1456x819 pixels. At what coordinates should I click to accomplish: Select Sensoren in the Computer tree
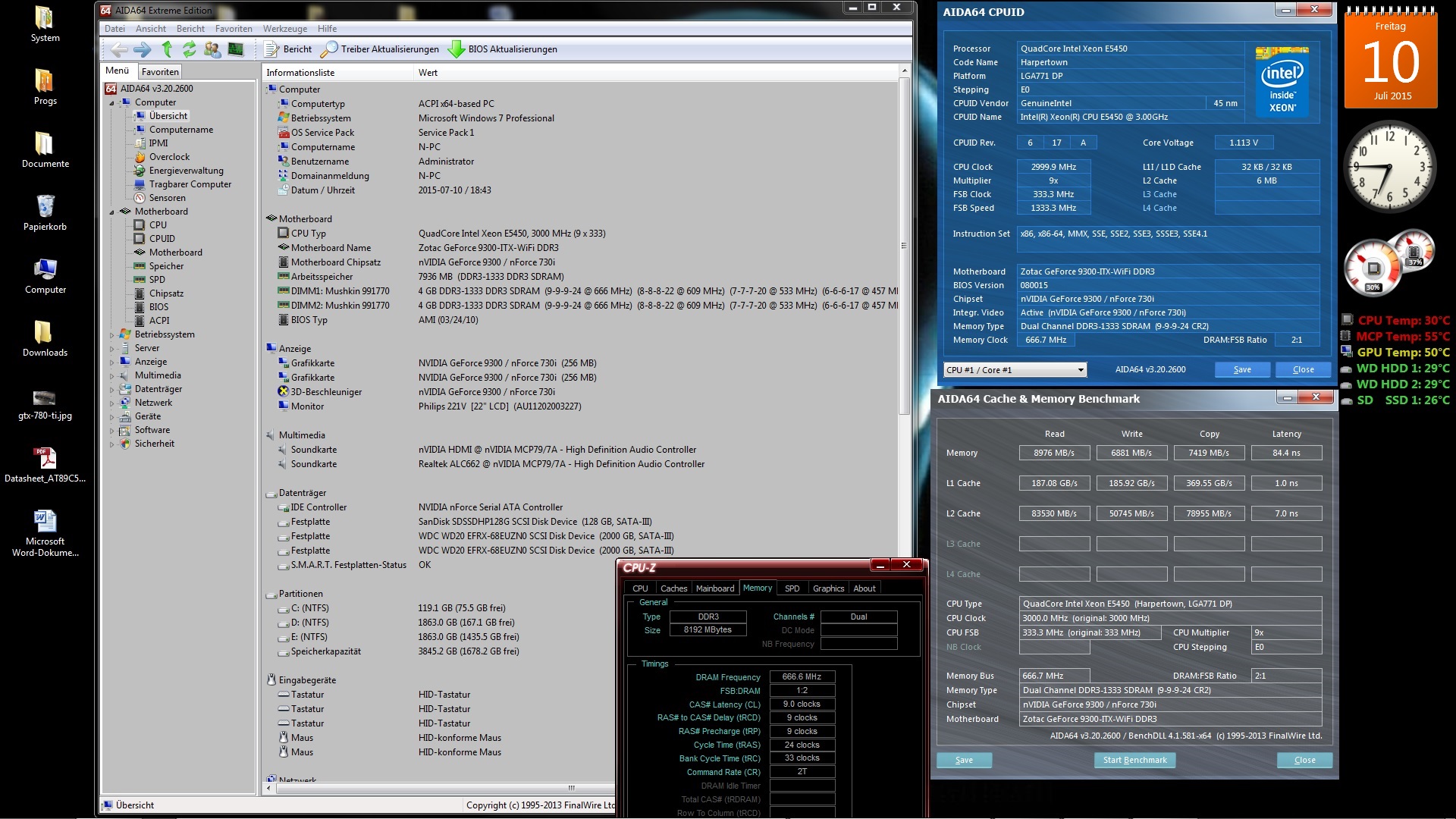click(x=167, y=198)
